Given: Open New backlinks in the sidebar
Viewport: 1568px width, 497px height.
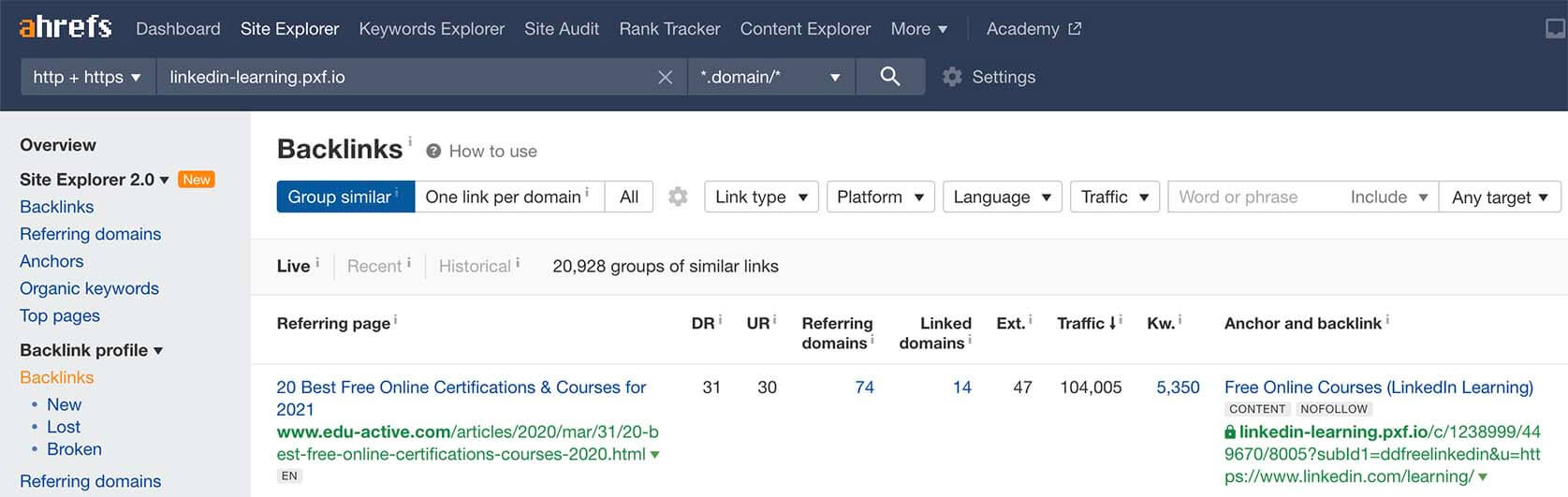Looking at the screenshot, I should click(x=64, y=404).
